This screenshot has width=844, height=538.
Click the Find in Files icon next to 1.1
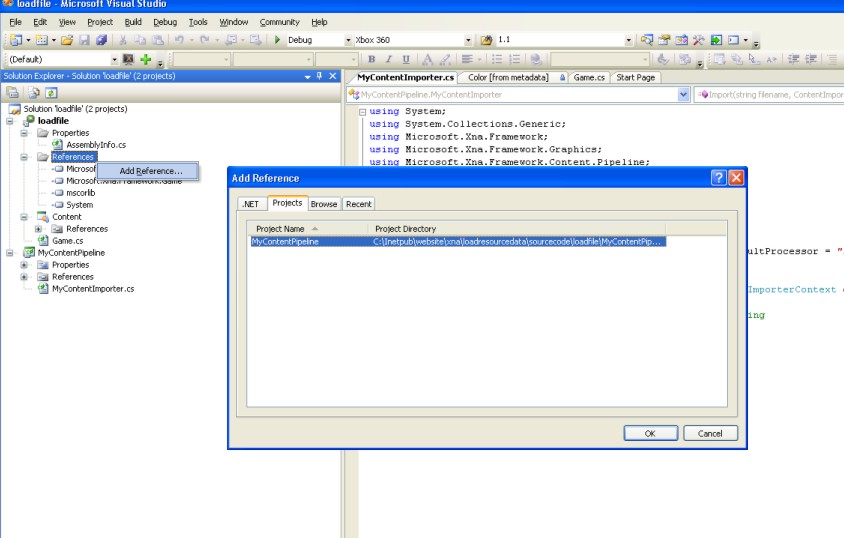[486, 40]
